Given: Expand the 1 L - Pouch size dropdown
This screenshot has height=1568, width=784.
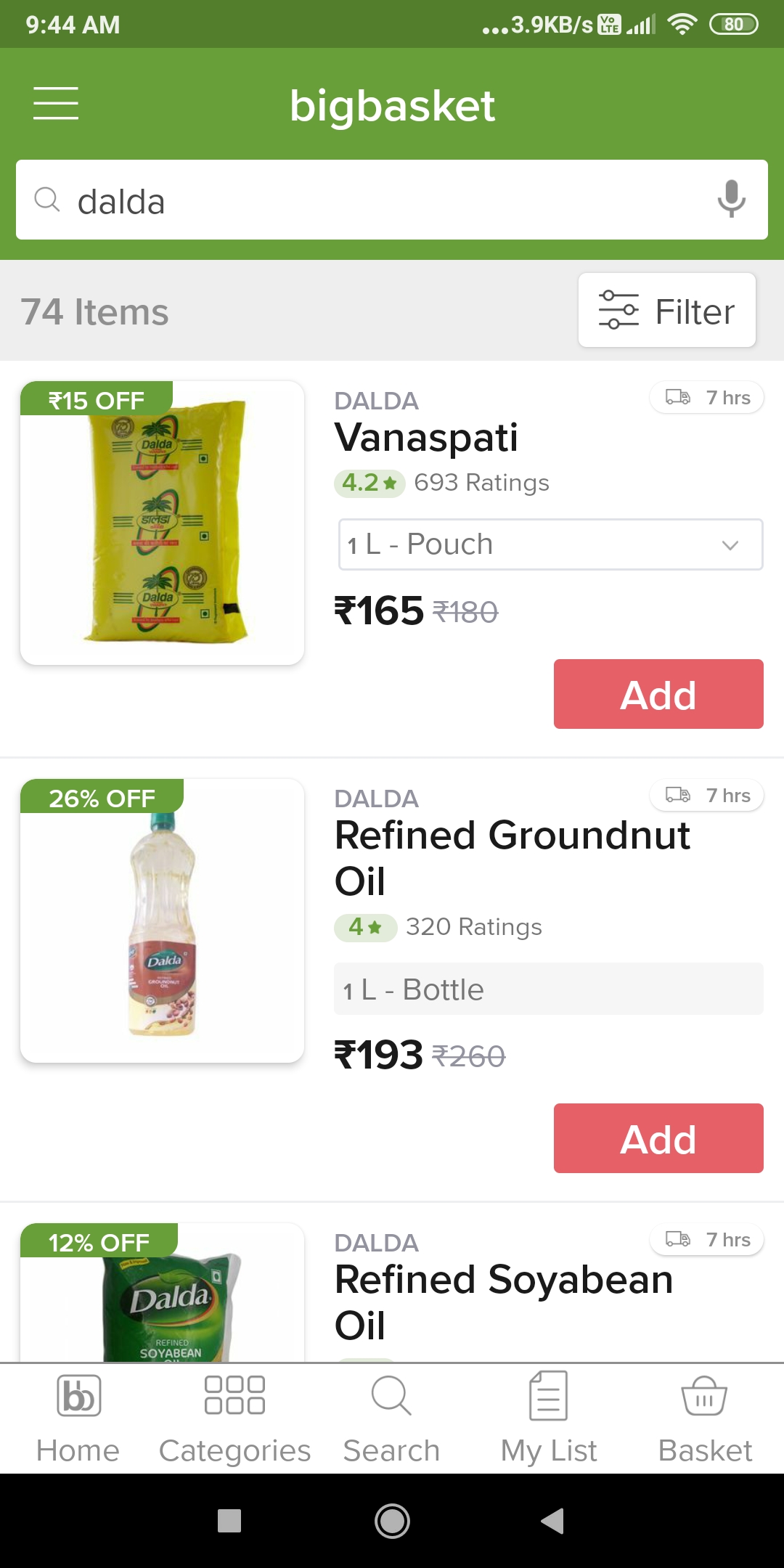Looking at the screenshot, I should [551, 544].
